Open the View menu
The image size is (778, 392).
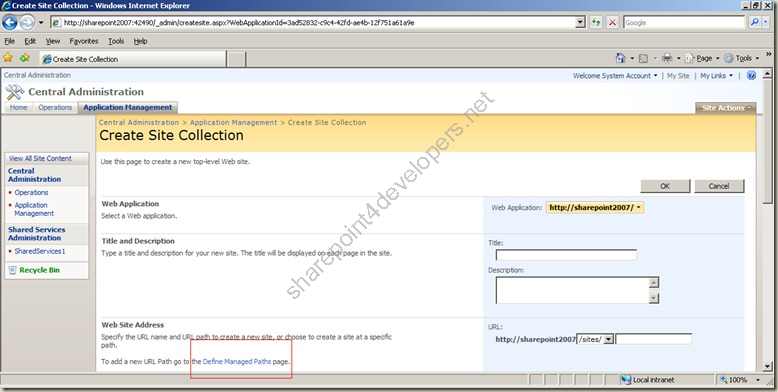pos(53,41)
